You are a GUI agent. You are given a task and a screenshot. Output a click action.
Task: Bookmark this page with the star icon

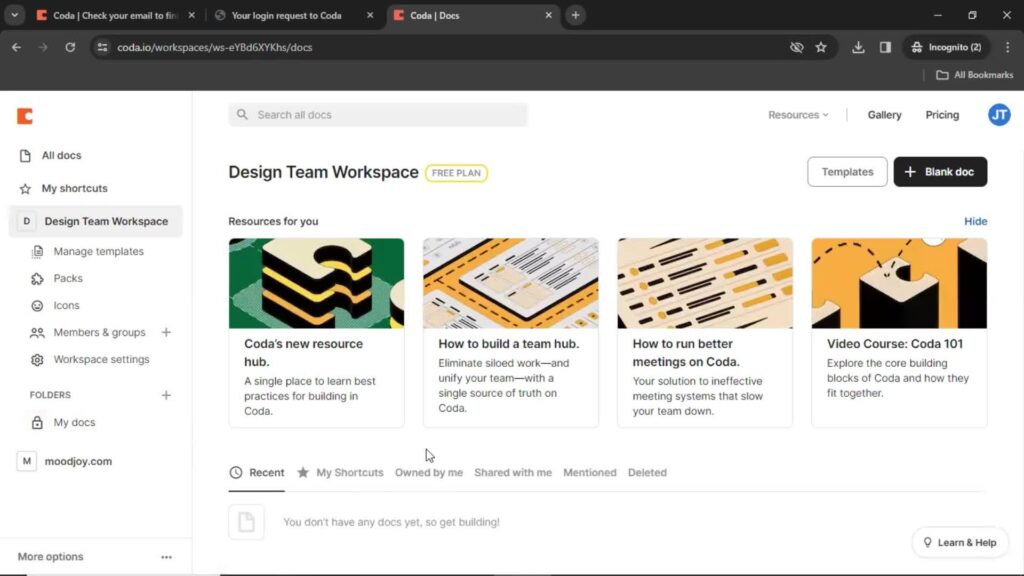821,48
